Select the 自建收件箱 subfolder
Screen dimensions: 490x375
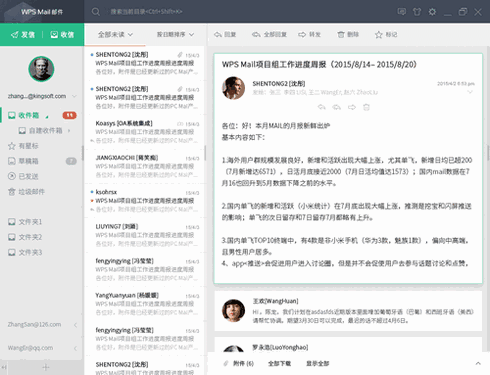[x=41, y=131]
